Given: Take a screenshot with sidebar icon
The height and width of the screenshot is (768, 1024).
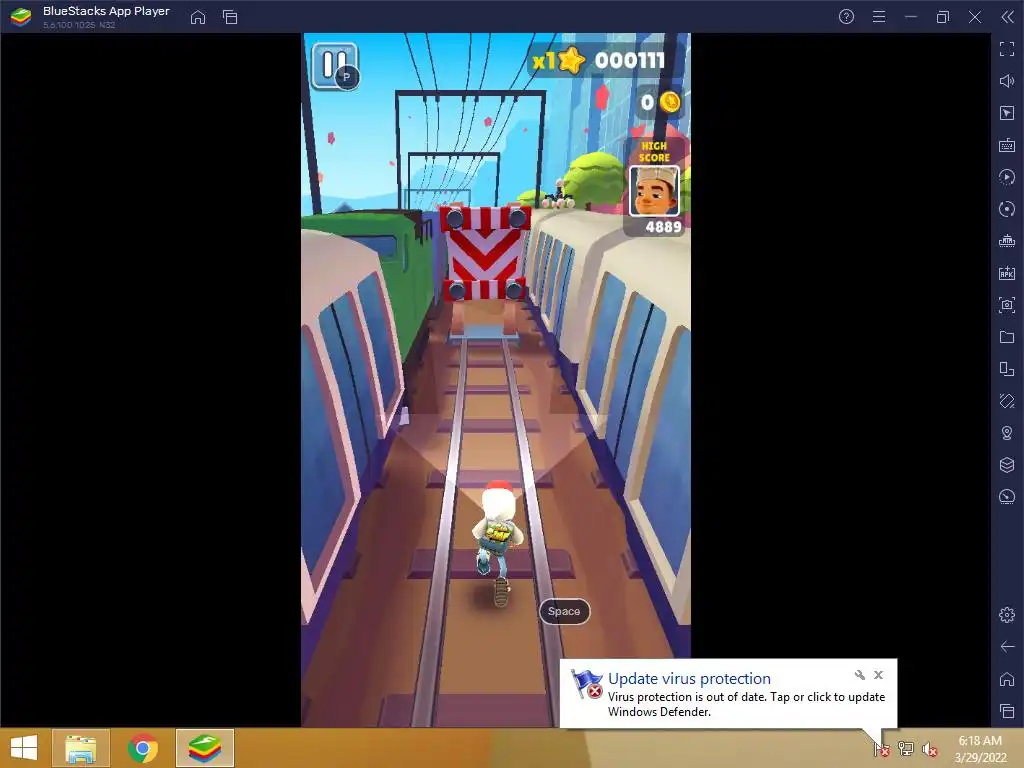Looking at the screenshot, I should point(1007,305).
